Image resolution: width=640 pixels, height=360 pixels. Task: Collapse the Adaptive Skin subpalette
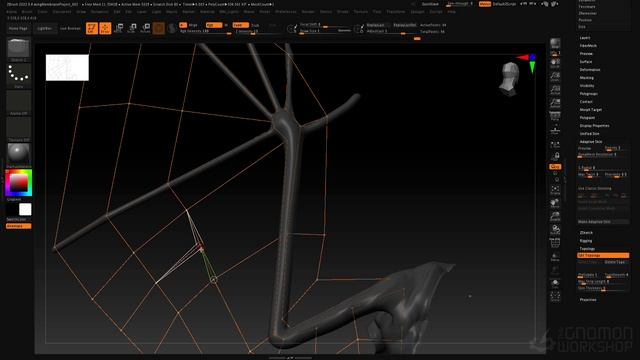[x=591, y=142]
